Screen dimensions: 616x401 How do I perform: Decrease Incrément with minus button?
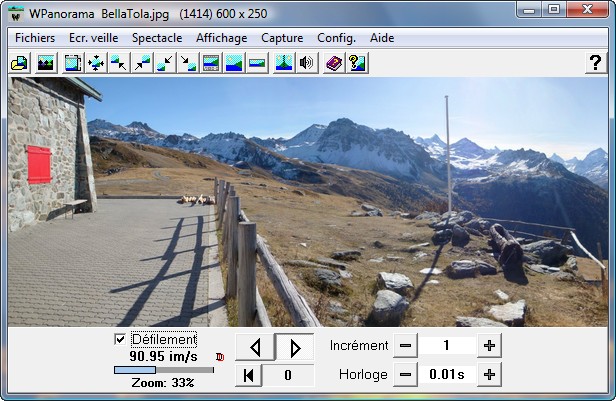coord(405,346)
